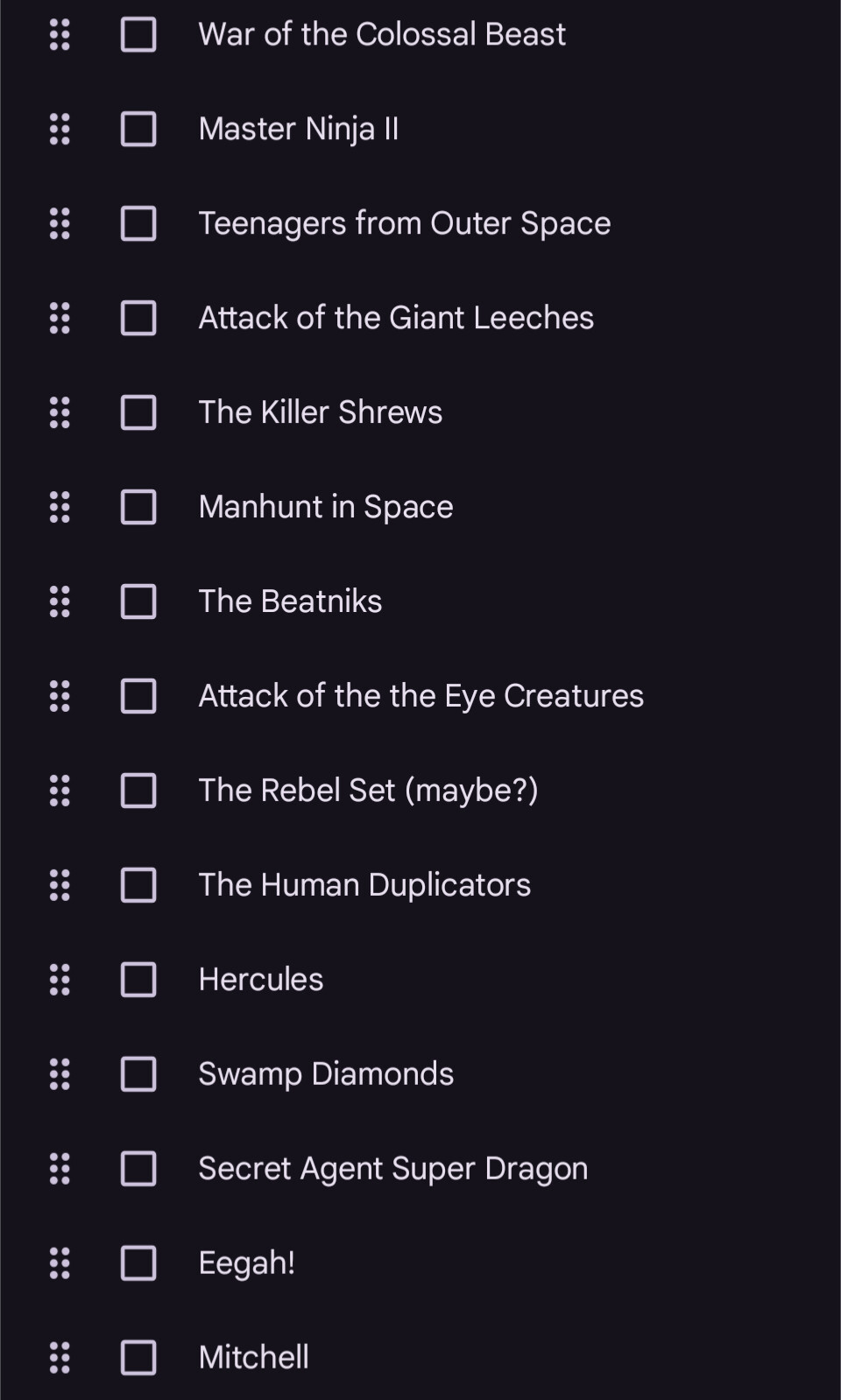Click the drag handle for Eegah!
This screenshot has height=1400, width=841.
(60, 1264)
